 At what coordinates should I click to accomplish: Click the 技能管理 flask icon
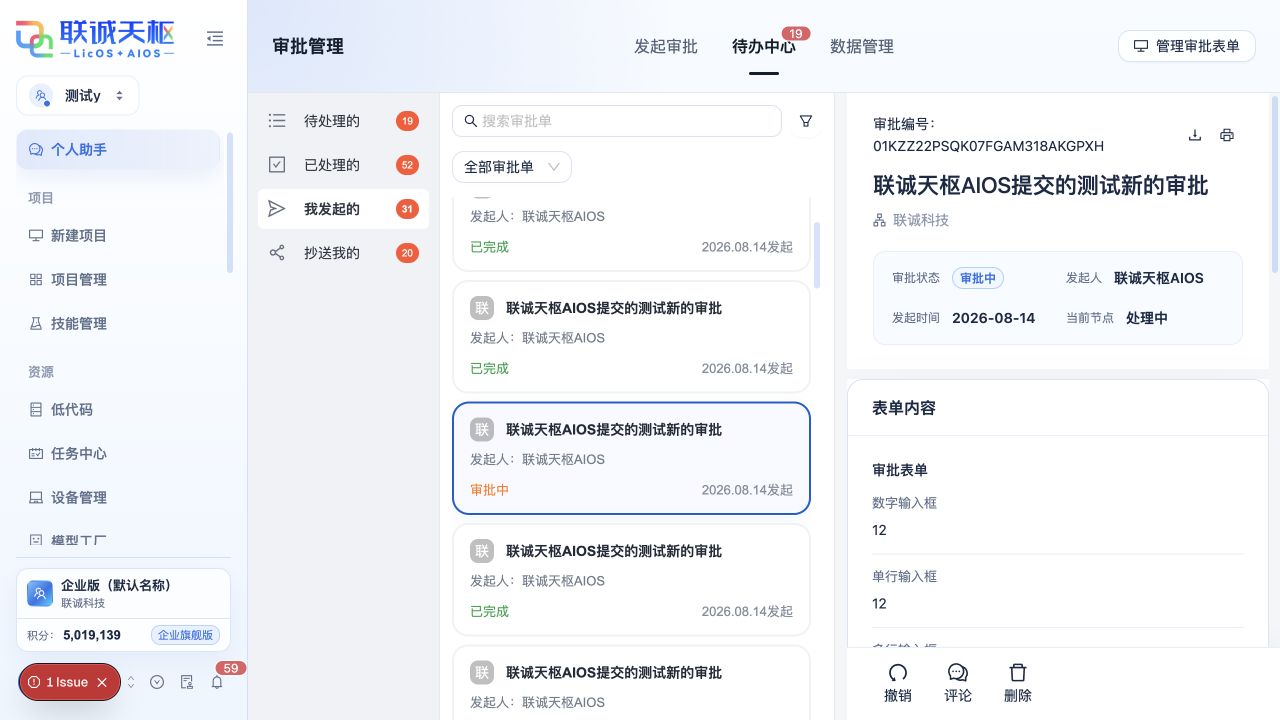tap(36, 324)
